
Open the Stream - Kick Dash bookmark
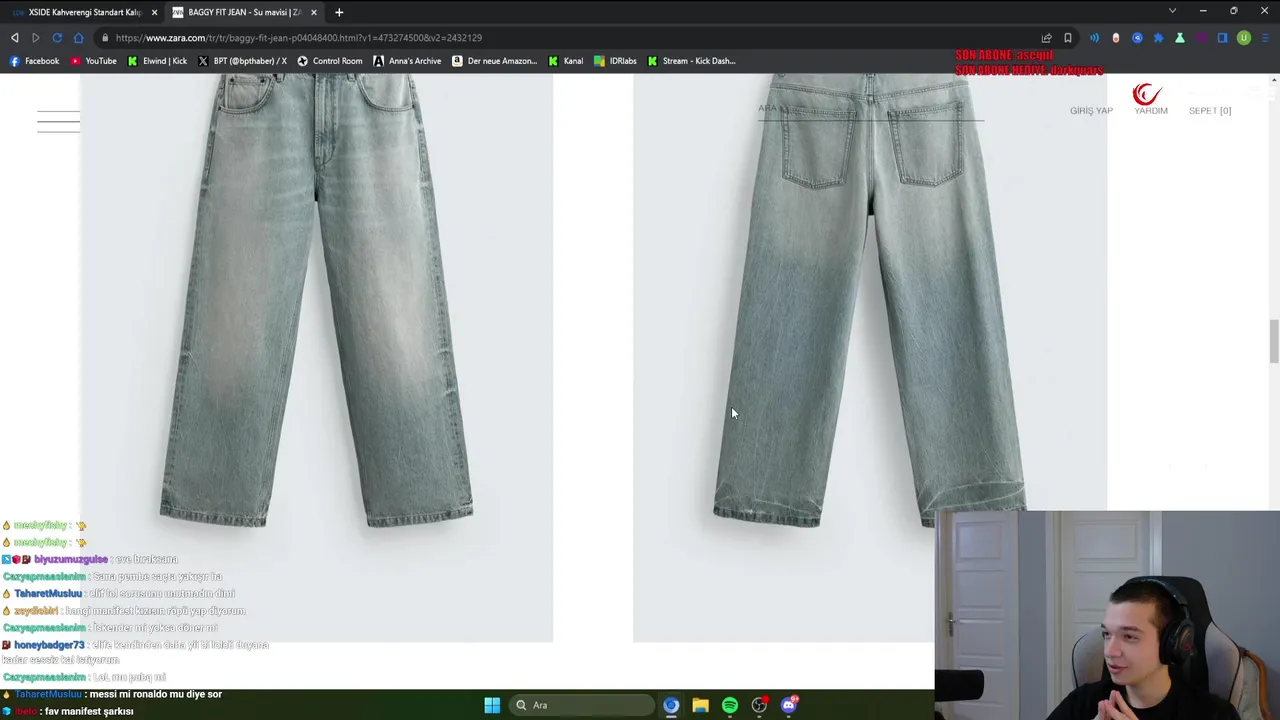(x=691, y=61)
